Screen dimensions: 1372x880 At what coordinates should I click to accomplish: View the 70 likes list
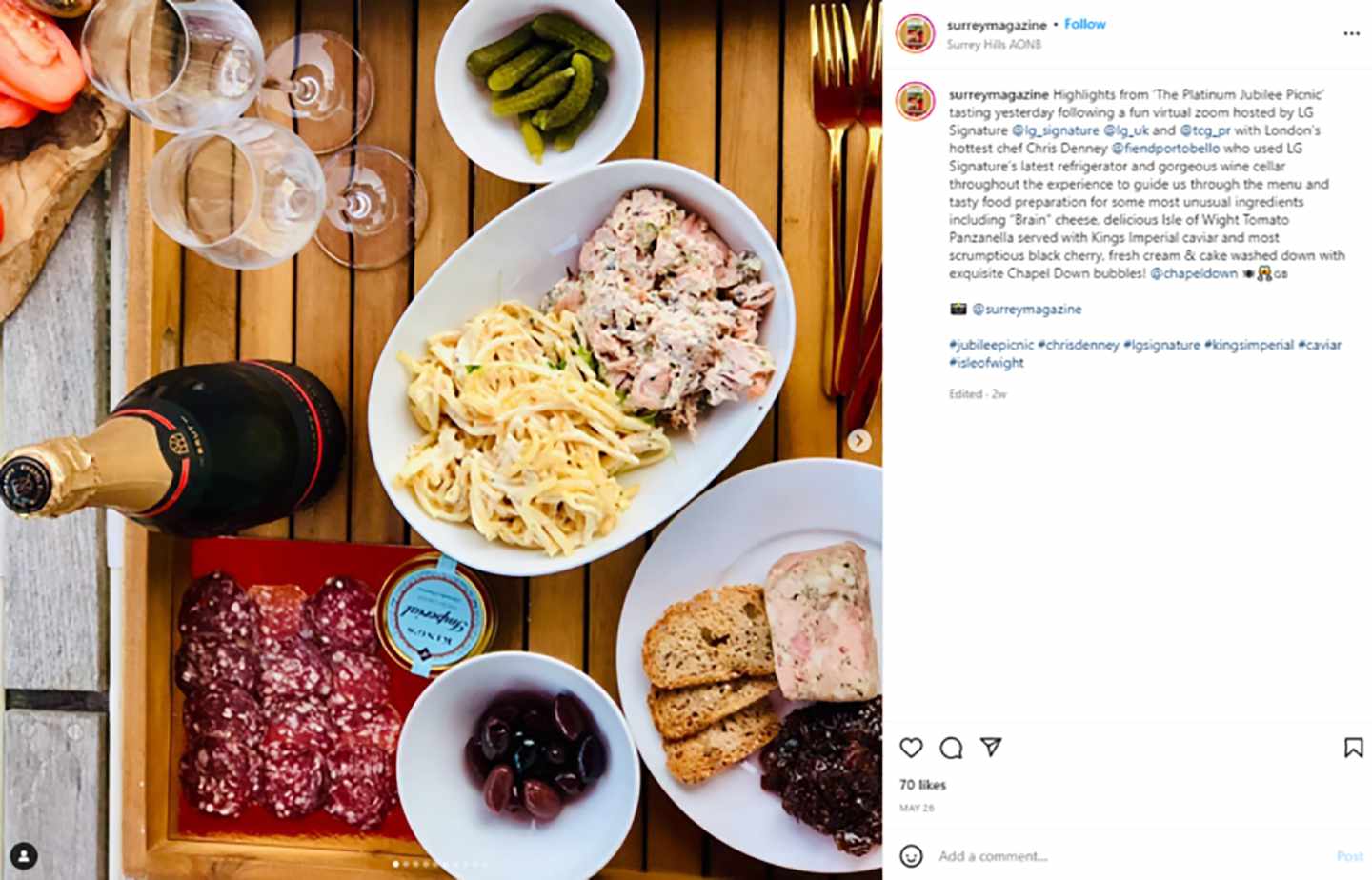[922, 785]
